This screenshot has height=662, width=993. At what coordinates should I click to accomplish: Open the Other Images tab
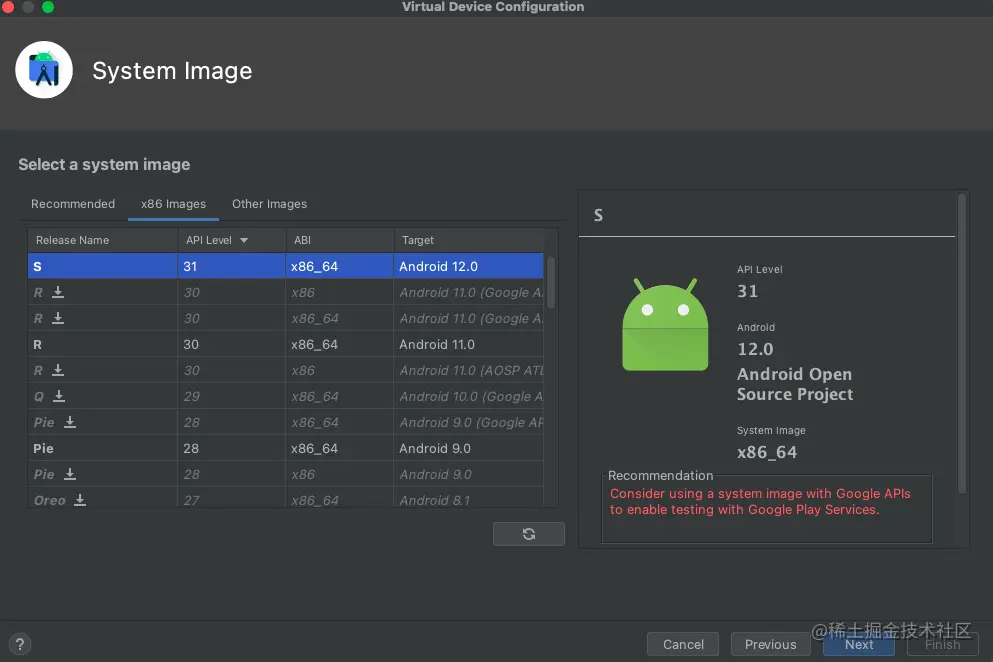(269, 204)
